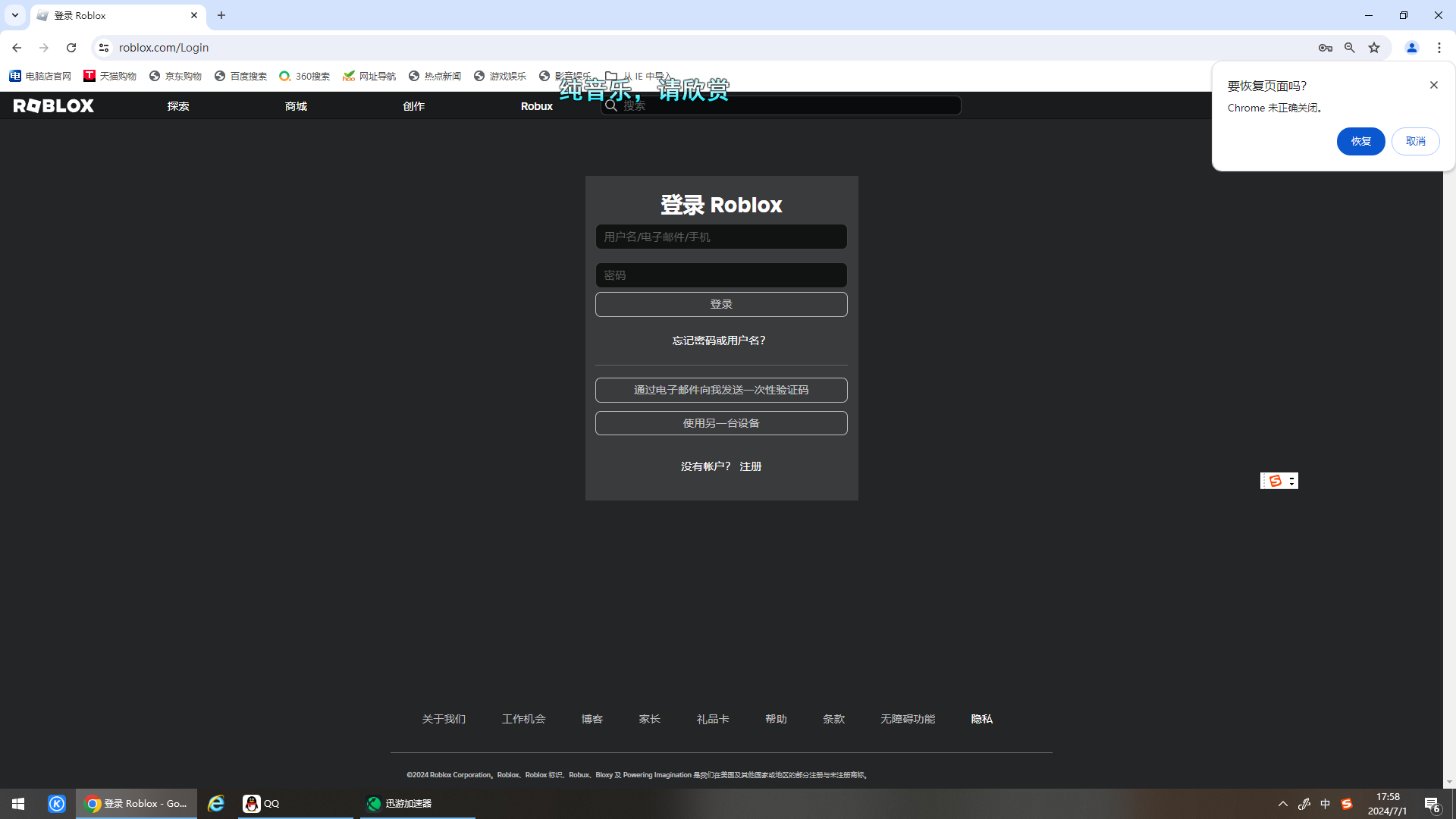Focus the username/email/phone field

pyautogui.click(x=721, y=237)
